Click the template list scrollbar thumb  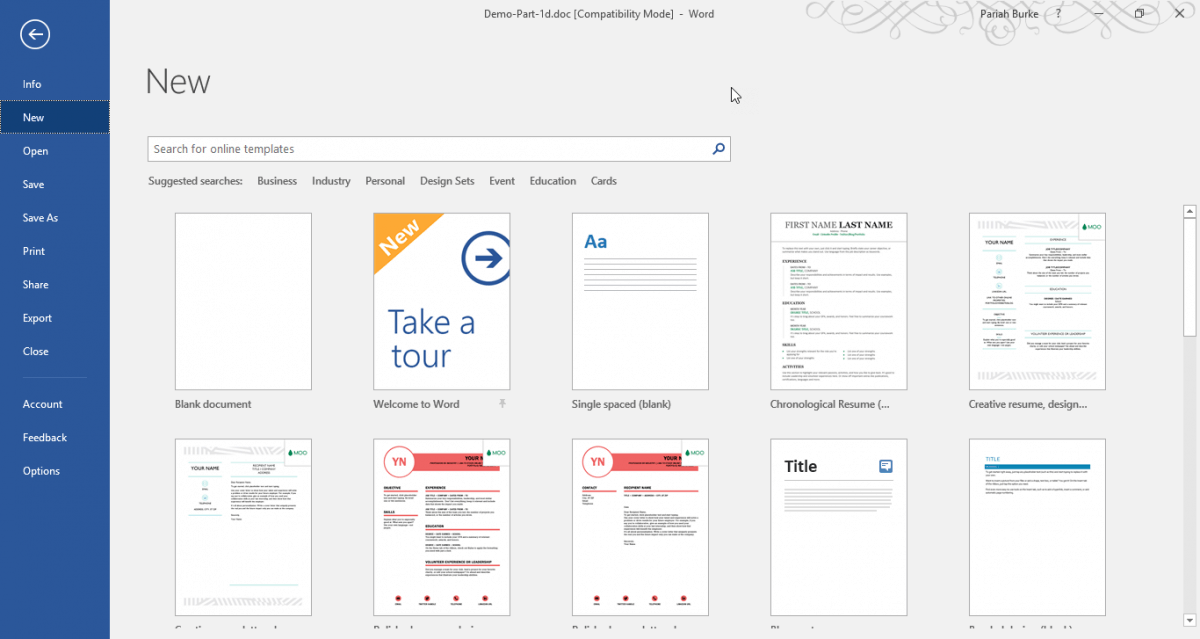(x=1190, y=277)
